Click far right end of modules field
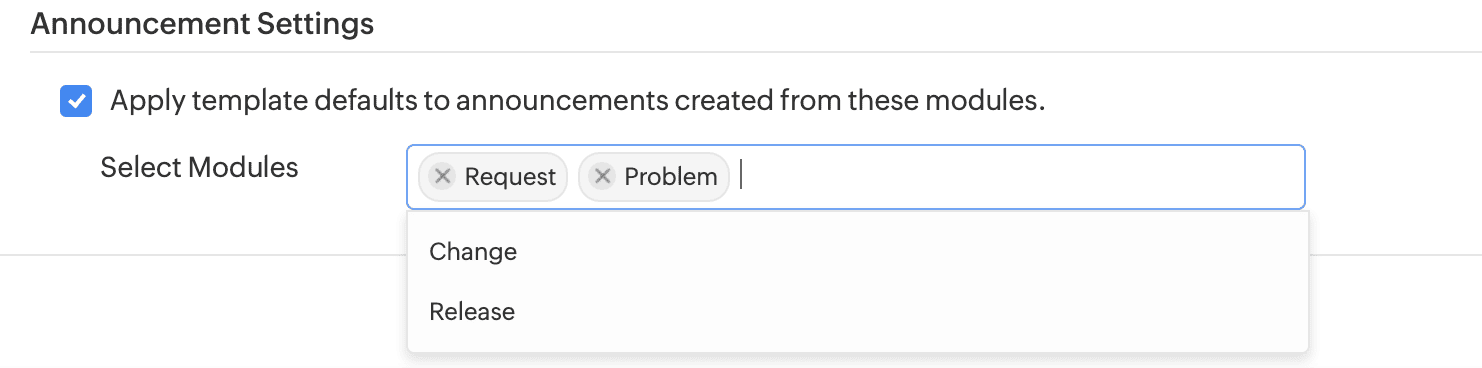1482x368 pixels. [x=1285, y=177]
